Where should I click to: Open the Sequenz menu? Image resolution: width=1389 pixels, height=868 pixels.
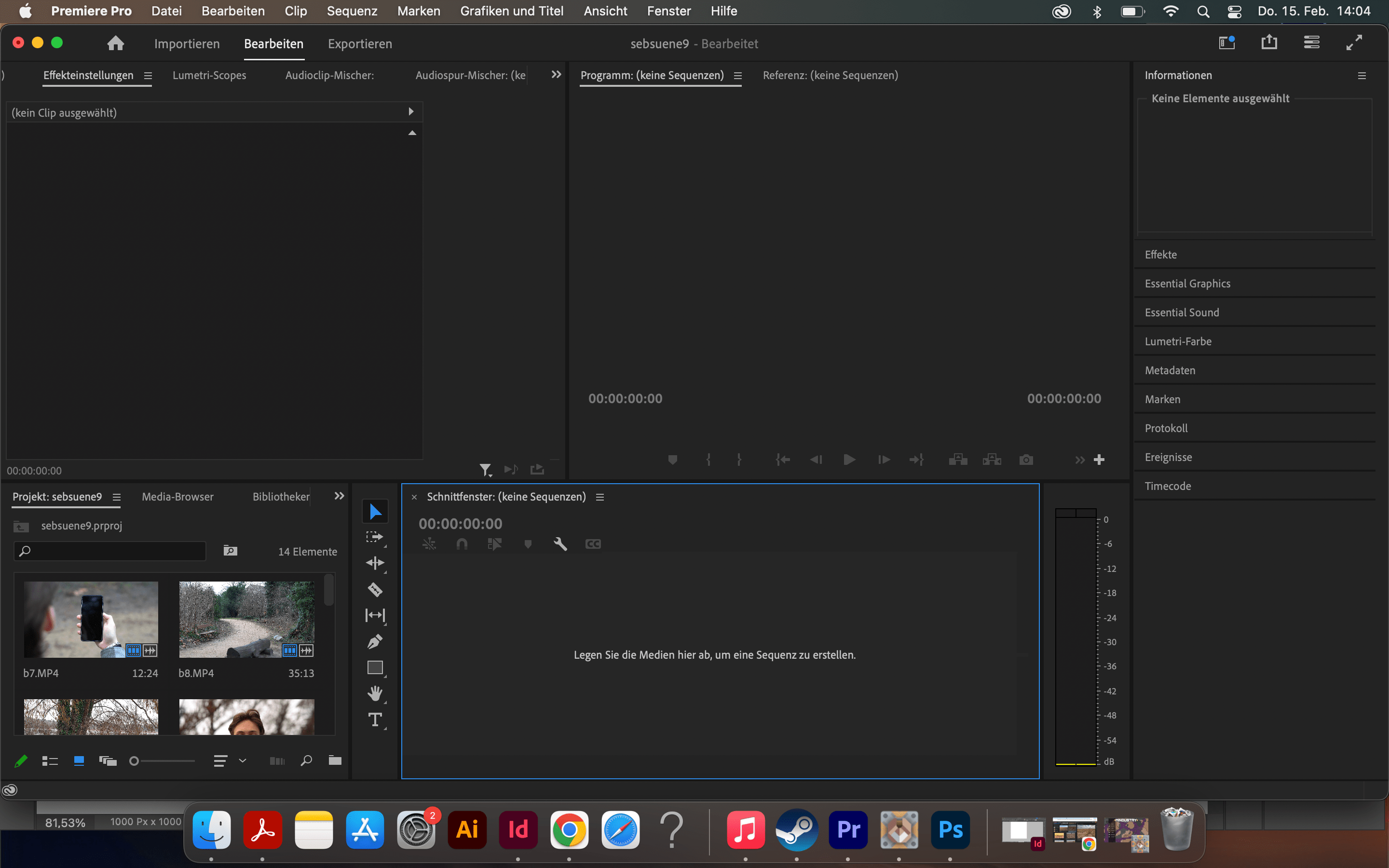[x=352, y=11]
